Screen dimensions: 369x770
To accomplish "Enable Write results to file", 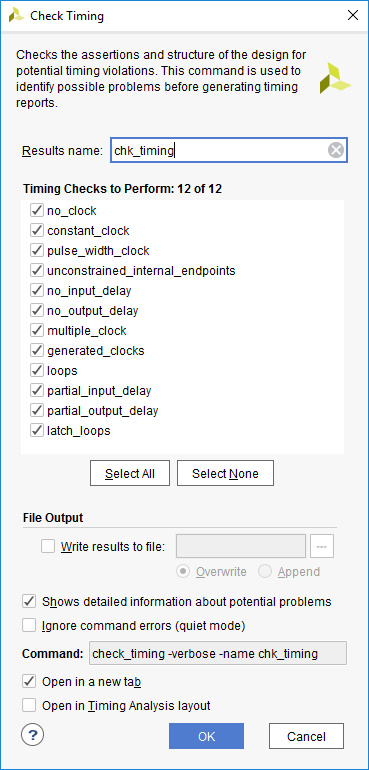I will point(48,546).
